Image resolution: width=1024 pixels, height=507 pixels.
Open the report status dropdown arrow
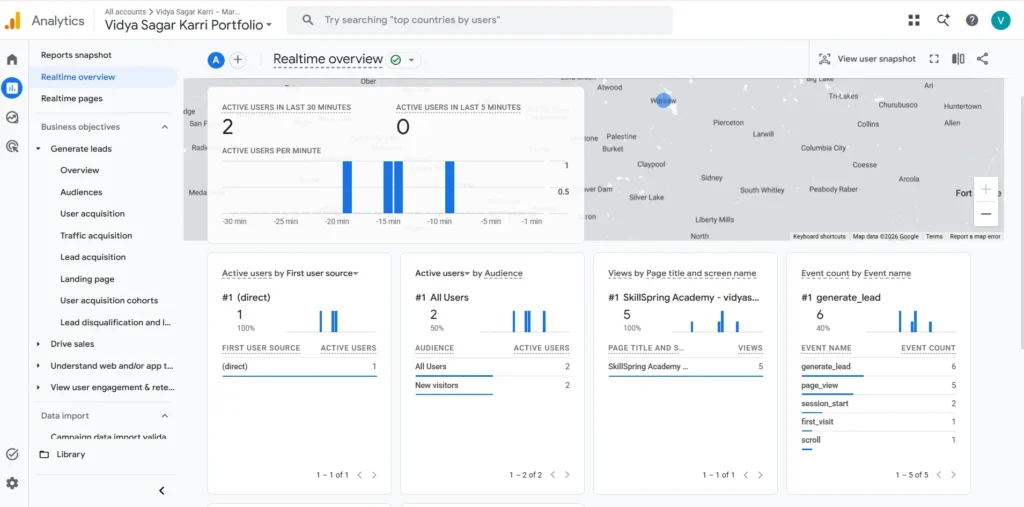411,60
